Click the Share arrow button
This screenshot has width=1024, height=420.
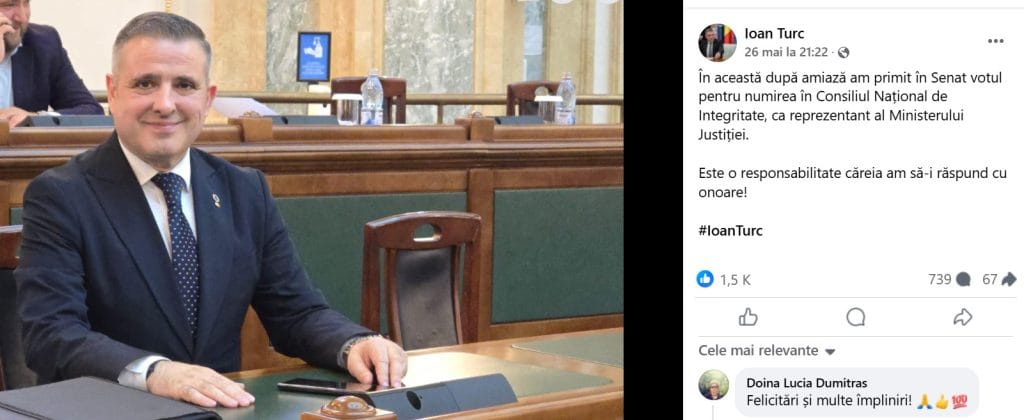[963, 317]
